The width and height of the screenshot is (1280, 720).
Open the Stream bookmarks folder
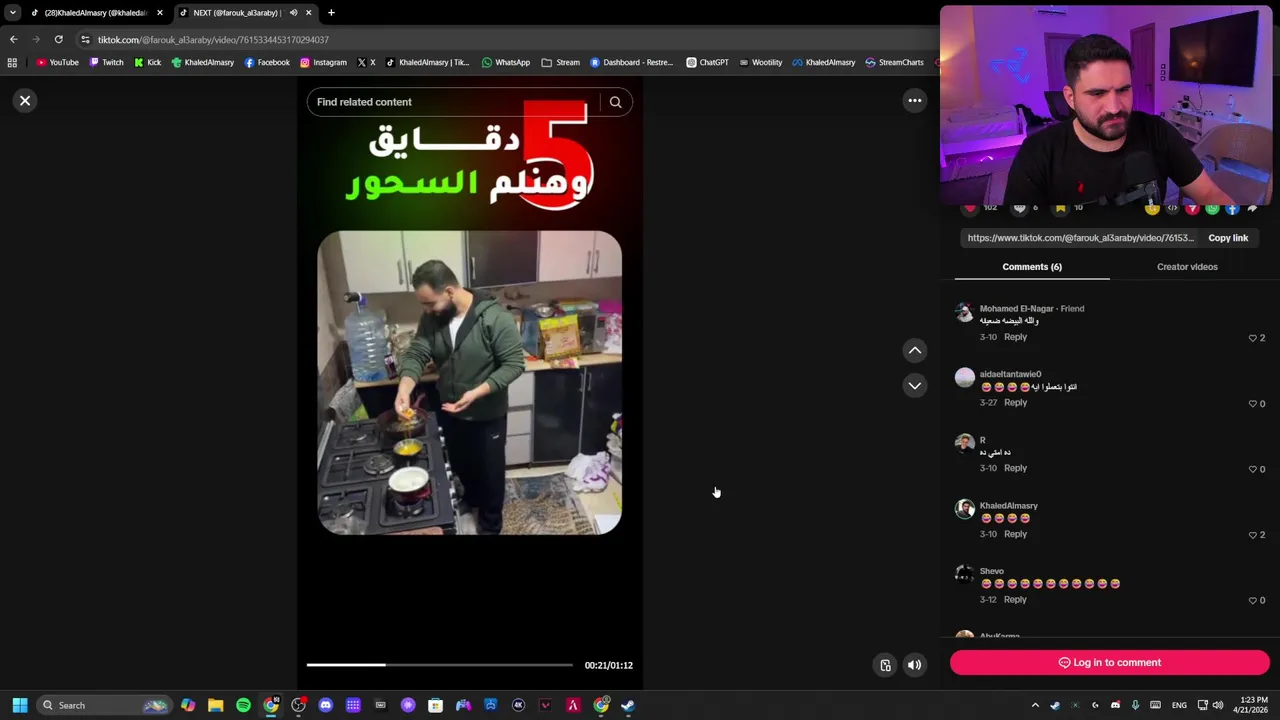click(561, 63)
